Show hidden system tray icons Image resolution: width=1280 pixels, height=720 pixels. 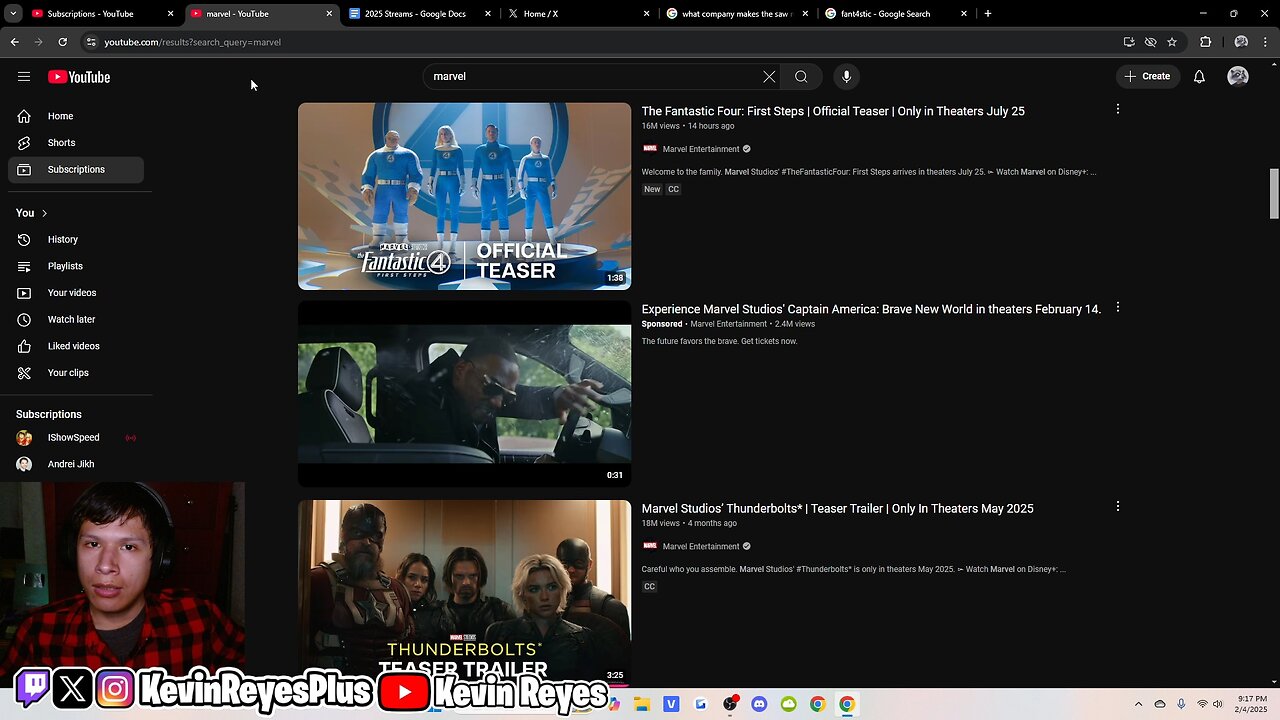click(1138, 704)
